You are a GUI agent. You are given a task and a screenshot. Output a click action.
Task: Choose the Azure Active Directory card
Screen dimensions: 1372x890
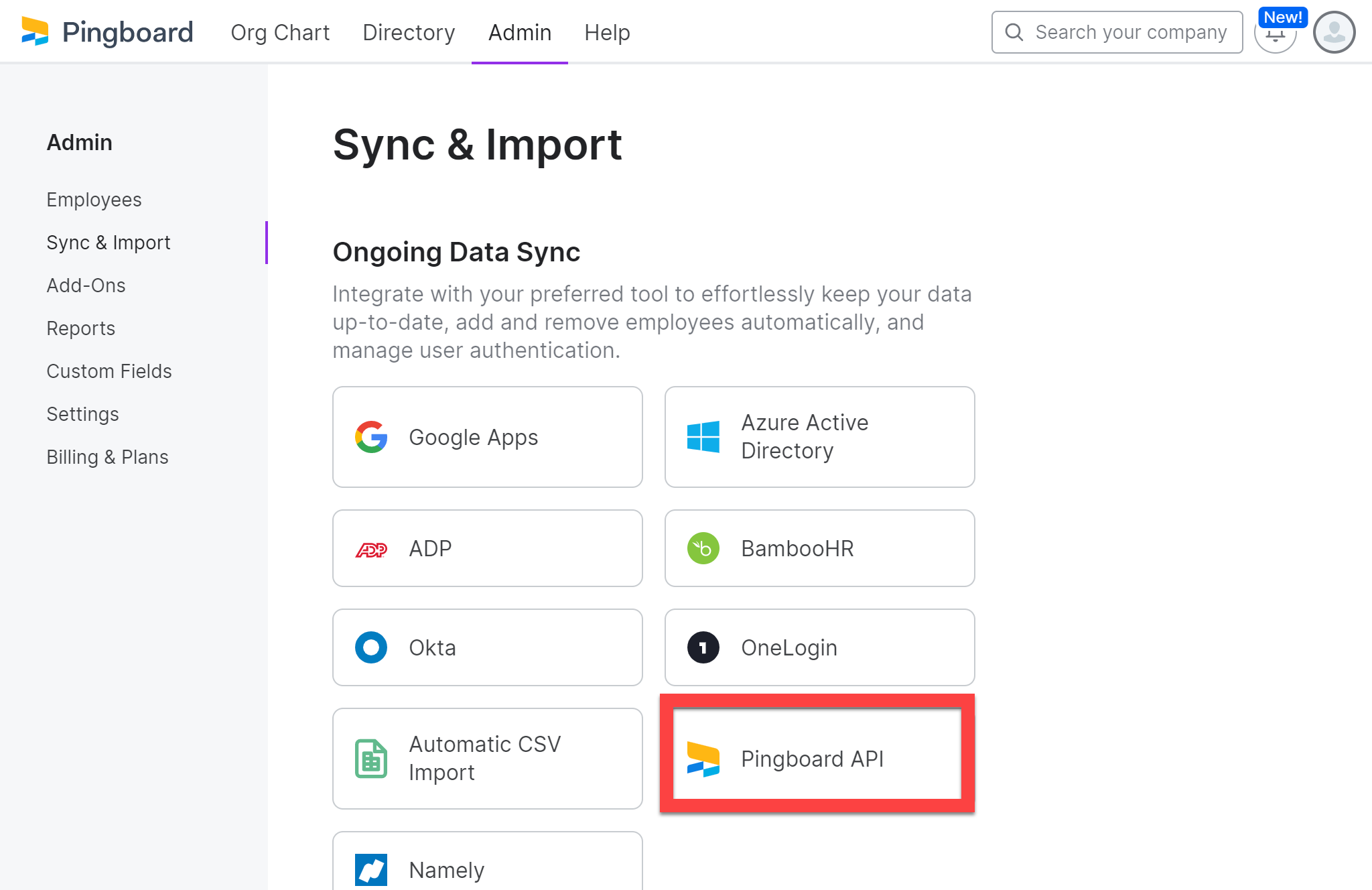tap(820, 437)
